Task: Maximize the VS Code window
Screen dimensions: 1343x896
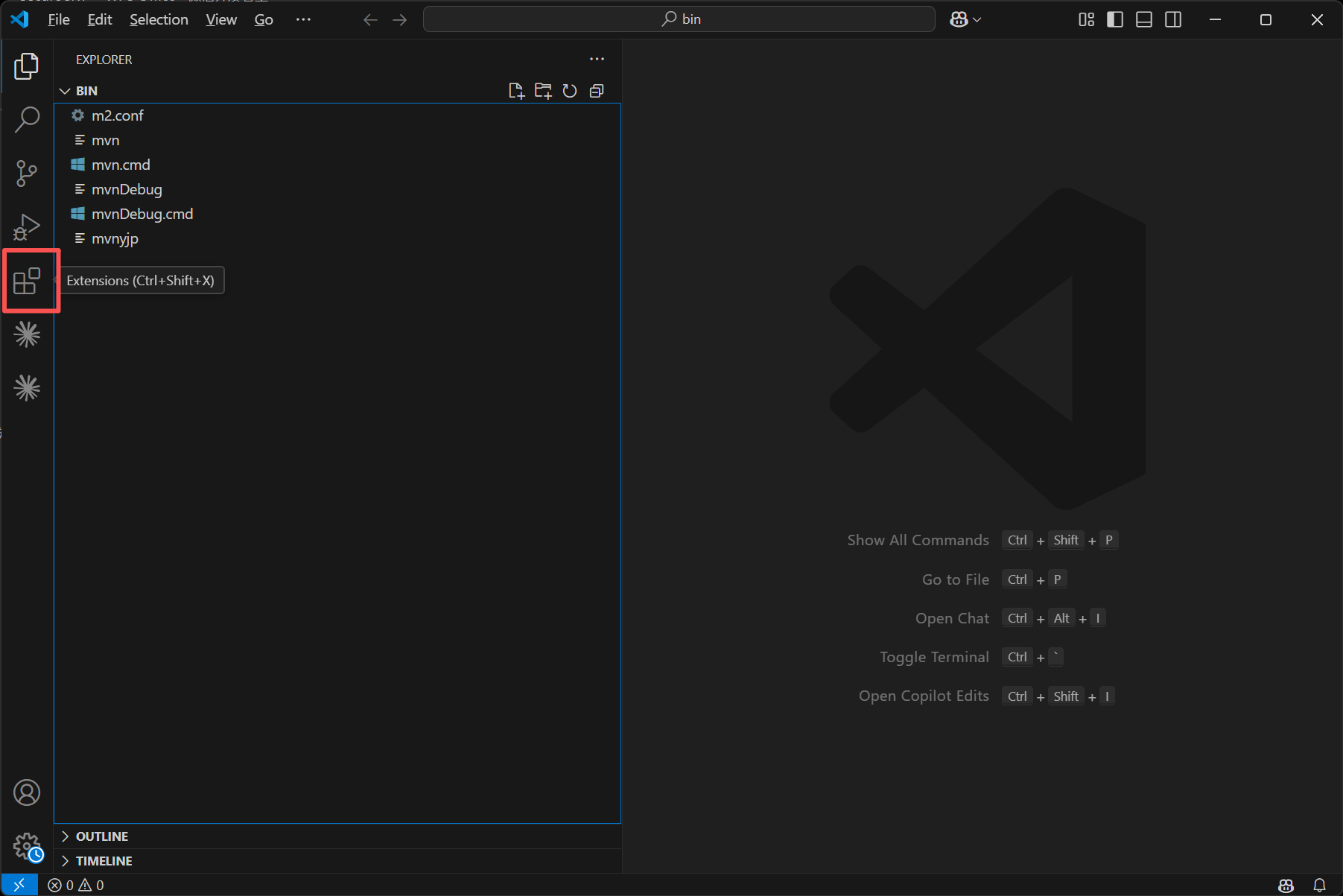Action: point(1266,20)
